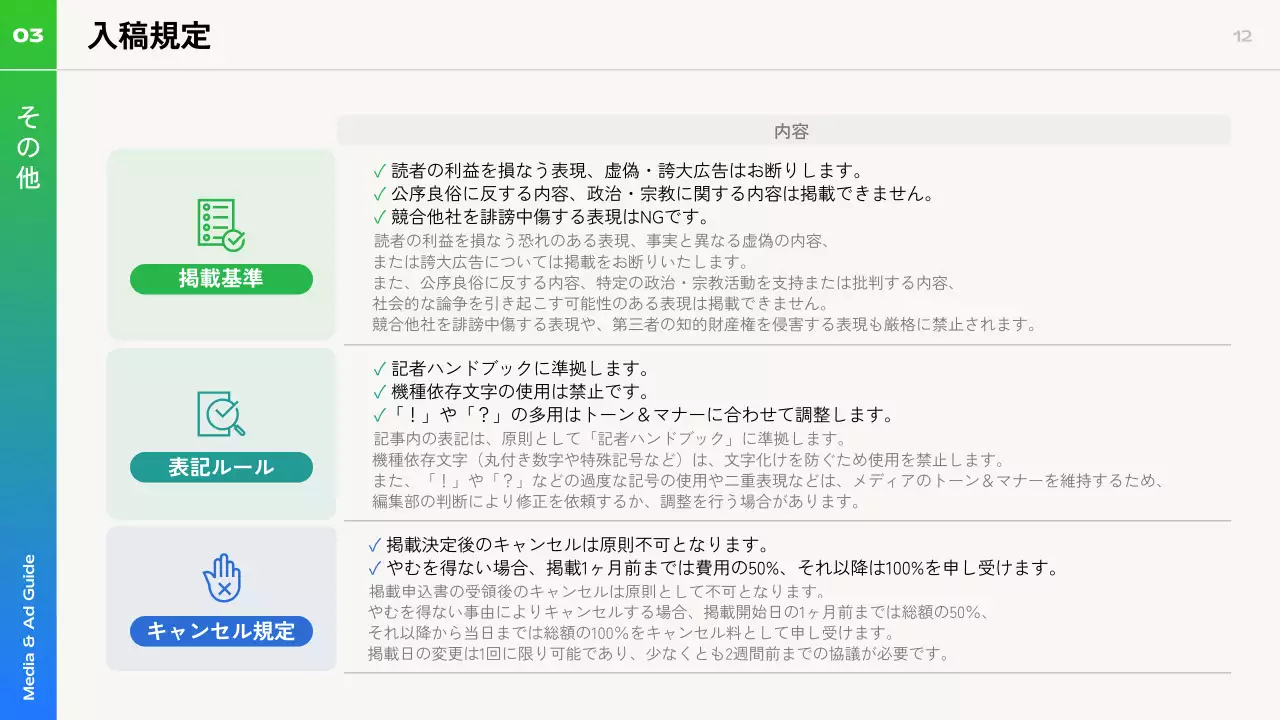Click the Media & Ad Guide vertical label
Screen dimensions: 1280x720
coord(28,627)
